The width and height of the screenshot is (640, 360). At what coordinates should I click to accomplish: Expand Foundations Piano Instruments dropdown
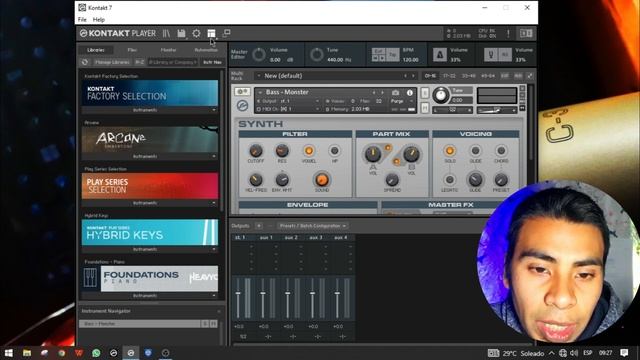point(149,296)
